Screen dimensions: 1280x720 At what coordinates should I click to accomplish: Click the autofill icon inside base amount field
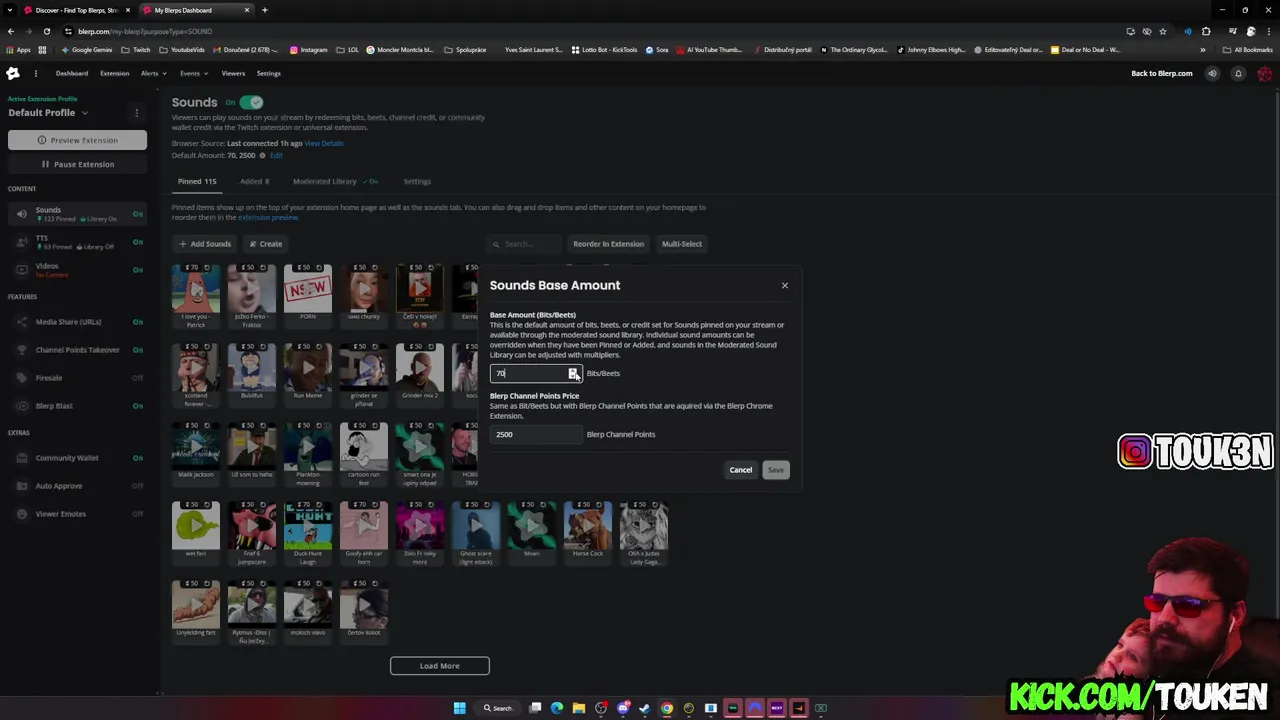[573, 373]
